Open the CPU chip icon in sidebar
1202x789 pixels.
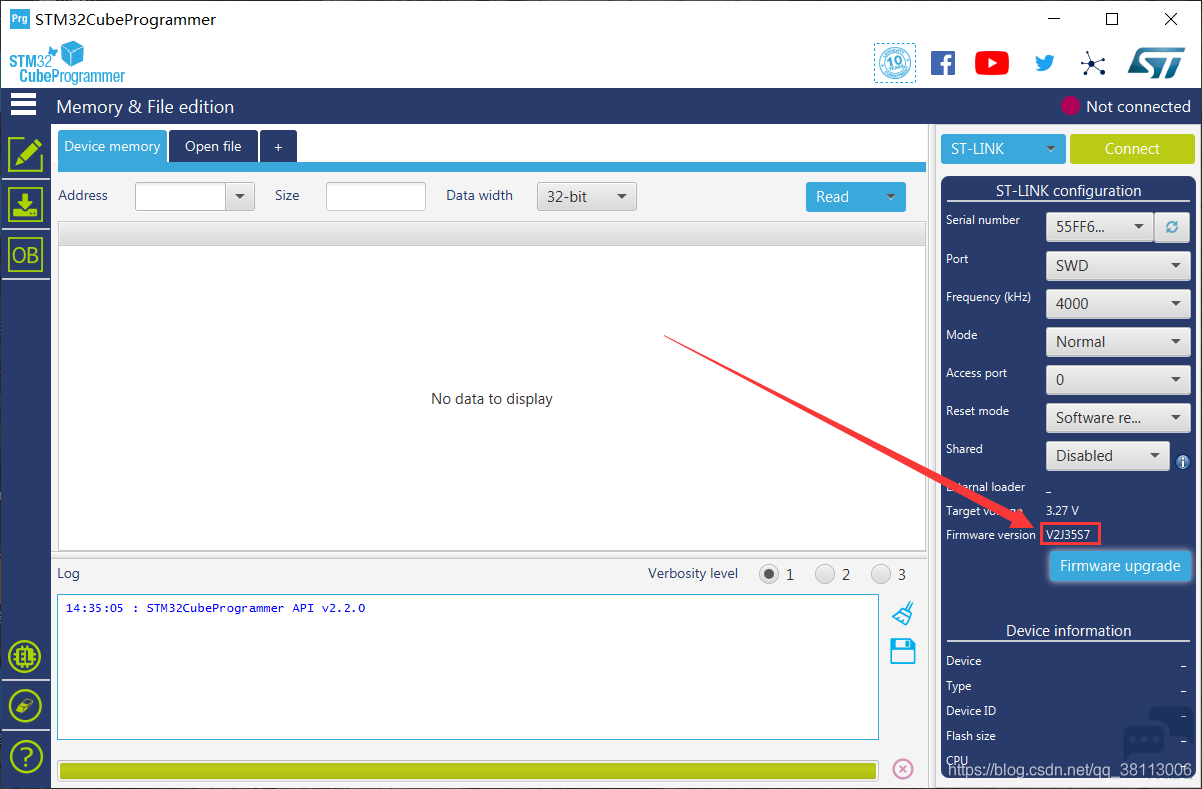pyautogui.click(x=25, y=657)
